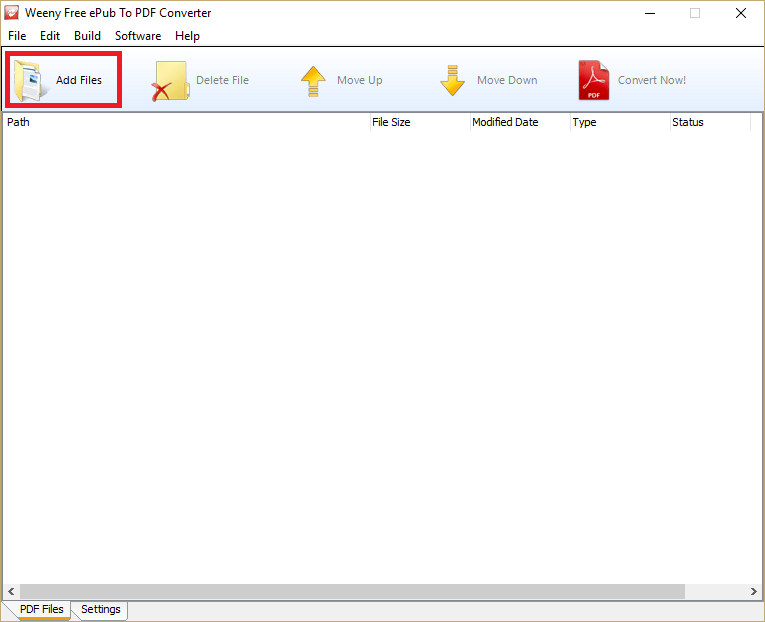
Task: Click the Move Up arrow icon
Action: 313,81
